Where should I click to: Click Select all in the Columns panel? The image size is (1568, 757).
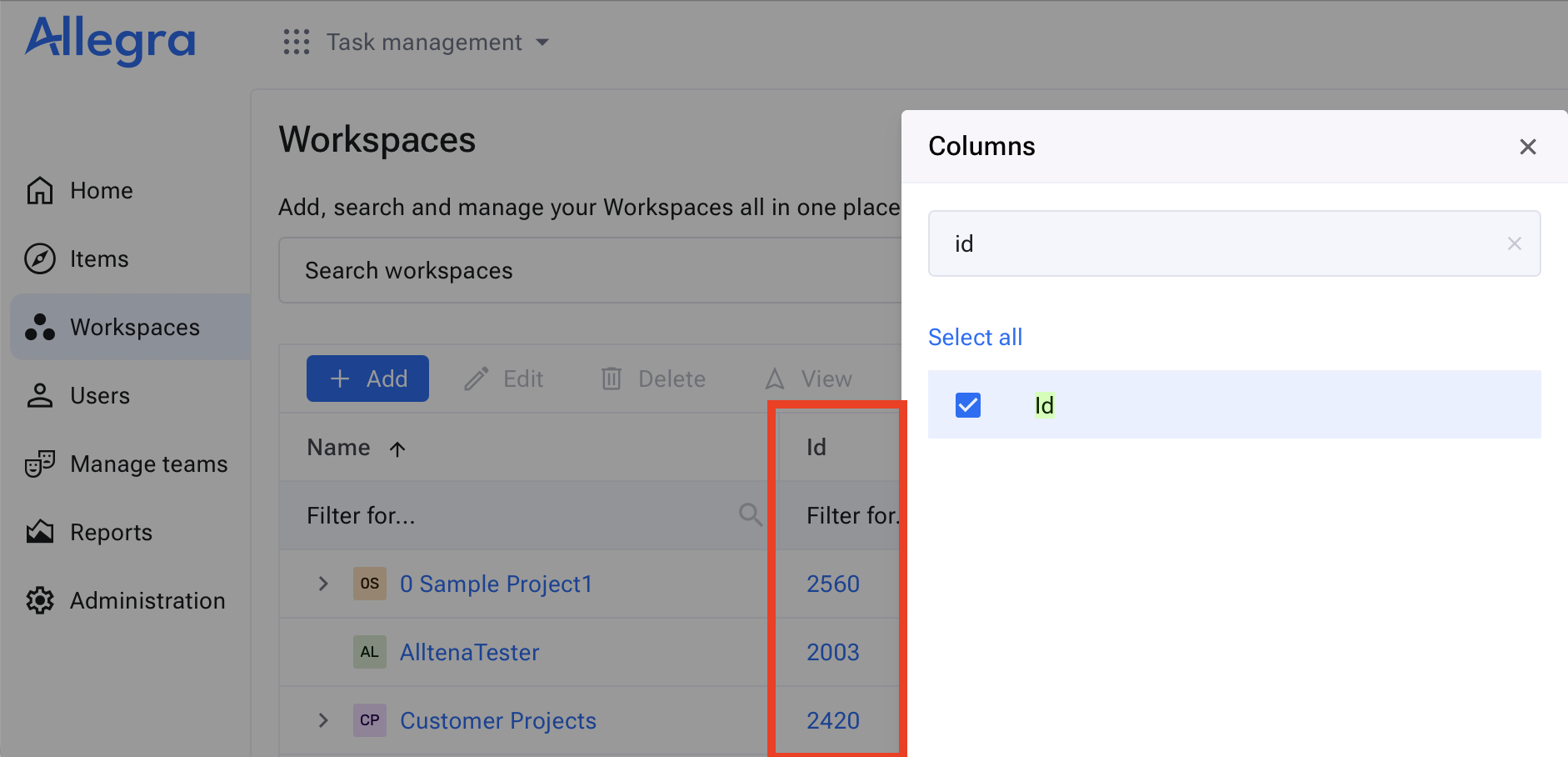point(975,337)
